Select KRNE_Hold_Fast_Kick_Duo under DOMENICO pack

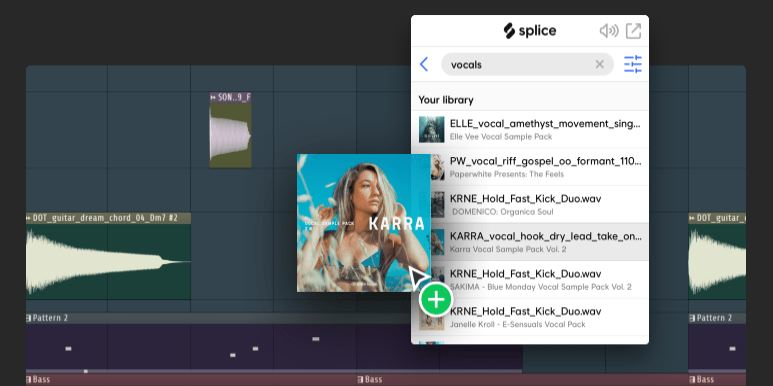pyautogui.click(x=530, y=204)
